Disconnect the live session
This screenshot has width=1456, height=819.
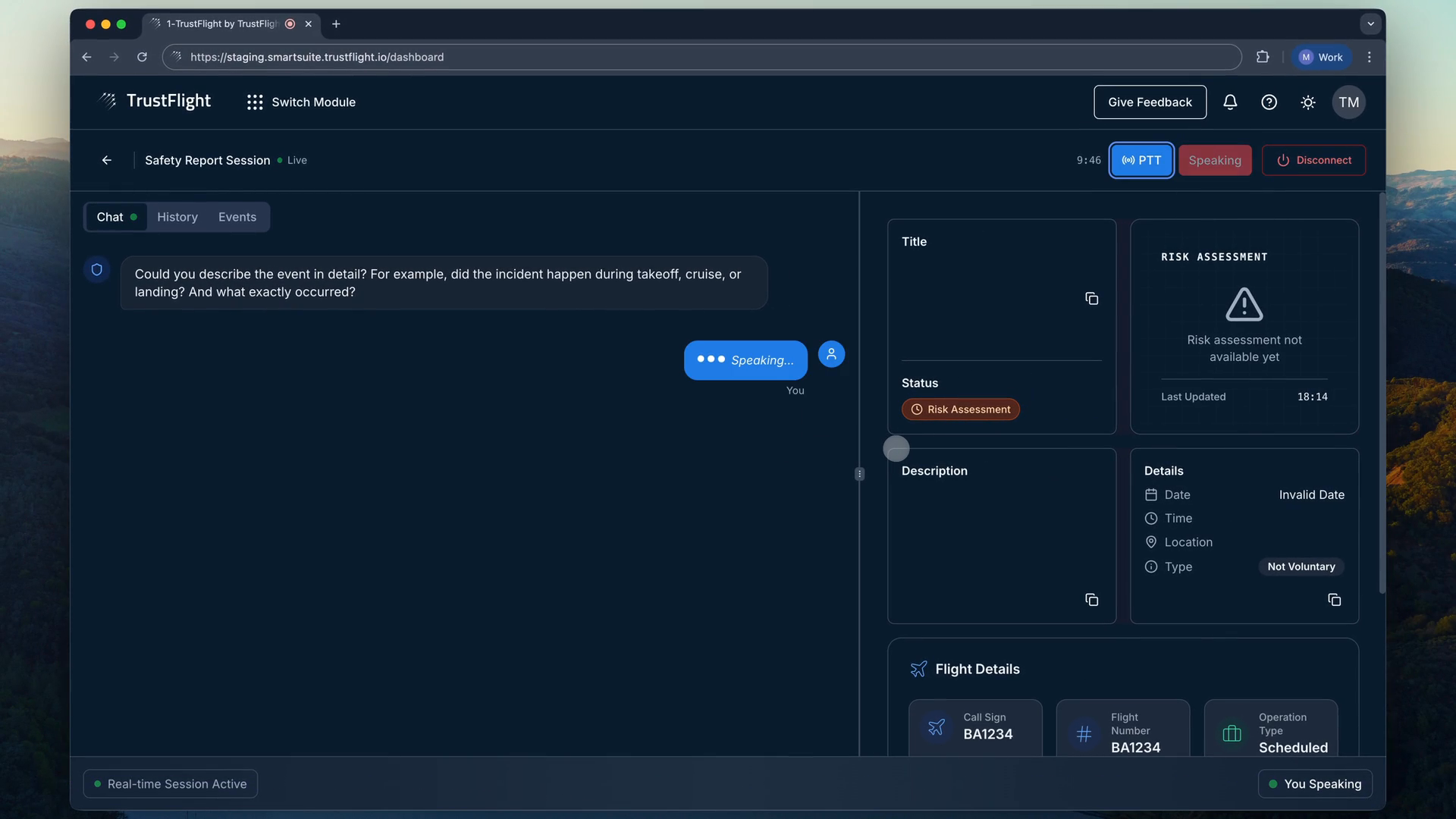click(1313, 160)
